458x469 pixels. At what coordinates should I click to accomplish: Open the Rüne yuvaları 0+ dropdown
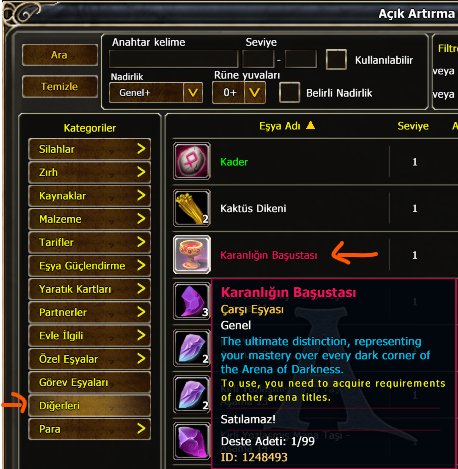tap(239, 92)
